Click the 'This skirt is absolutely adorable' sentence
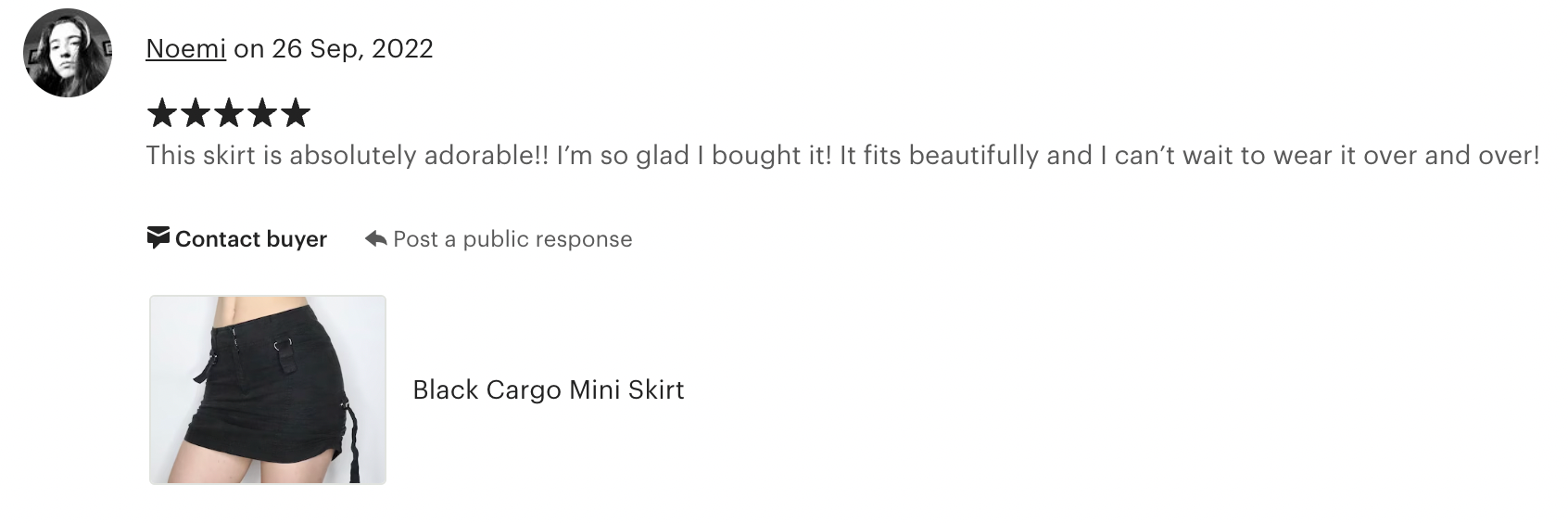The image size is (1568, 523). (x=348, y=155)
